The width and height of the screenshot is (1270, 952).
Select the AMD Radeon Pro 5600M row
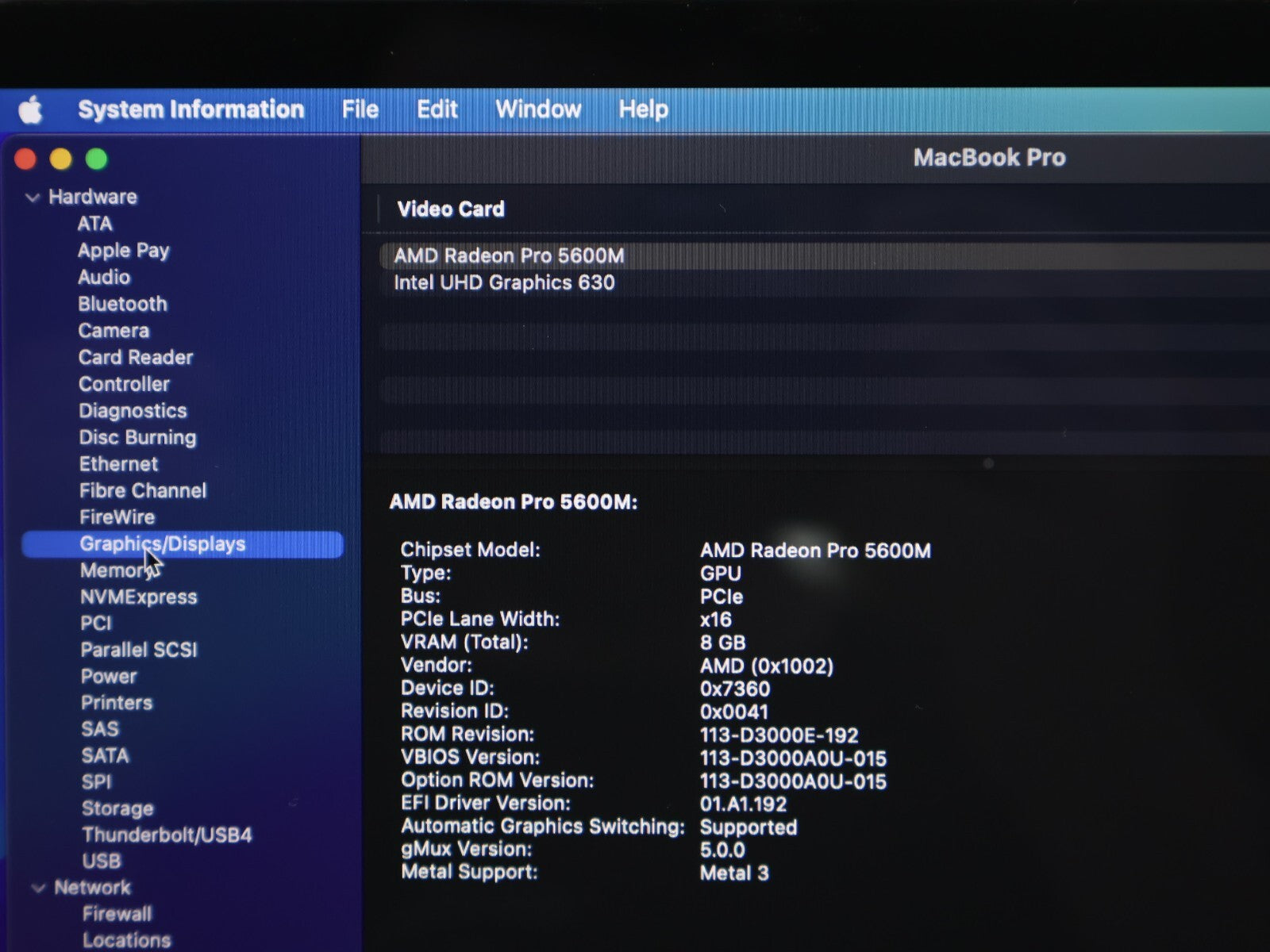tap(824, 255)
